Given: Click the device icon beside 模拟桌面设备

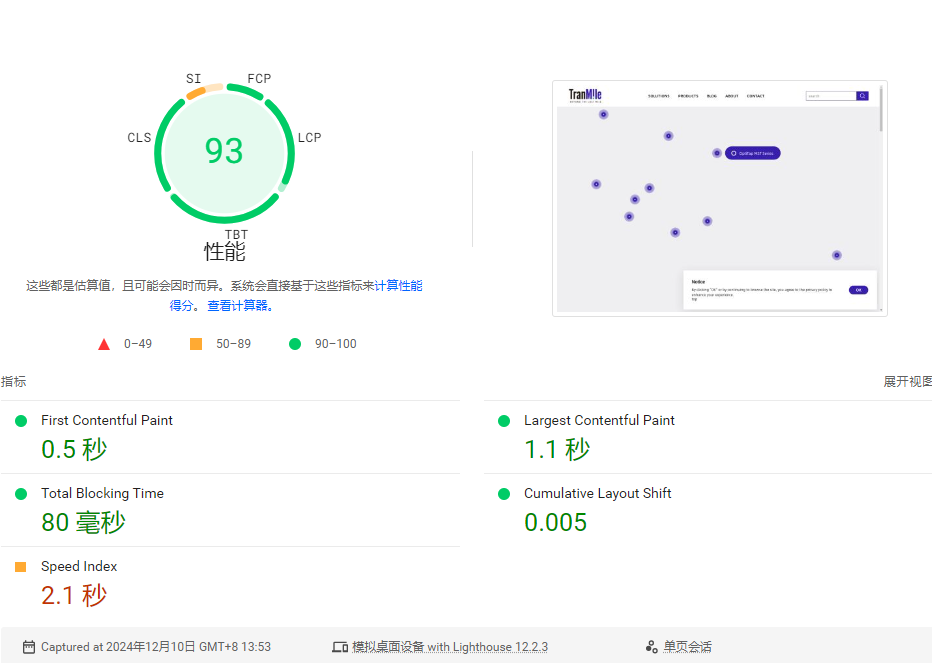Looking at the screenshot, I should [340, 647].
